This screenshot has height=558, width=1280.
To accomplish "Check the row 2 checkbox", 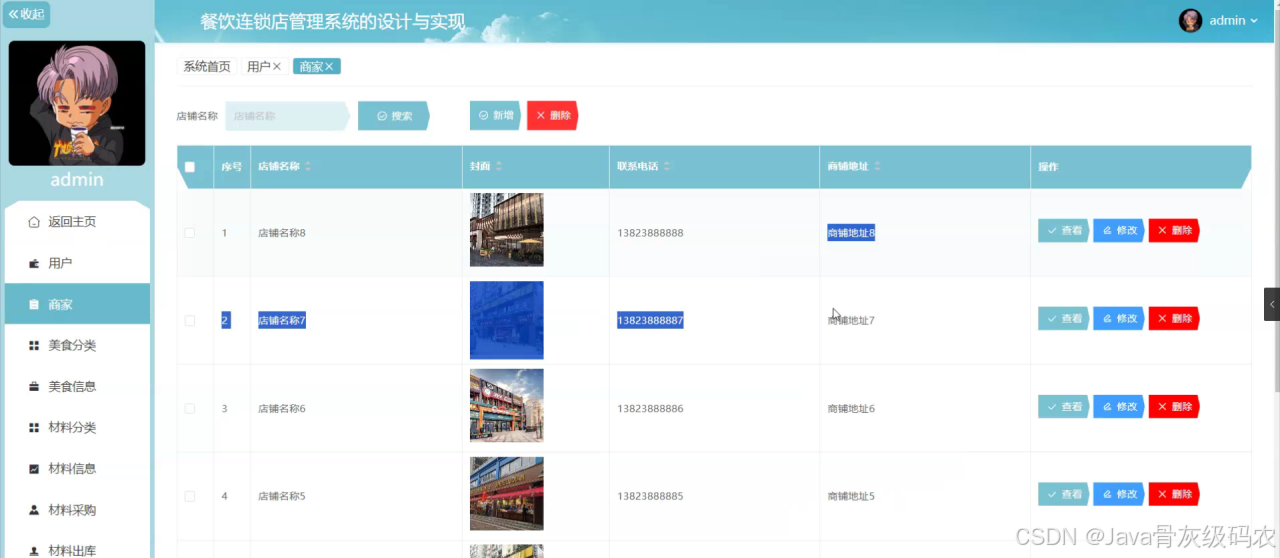I will 190,321.
